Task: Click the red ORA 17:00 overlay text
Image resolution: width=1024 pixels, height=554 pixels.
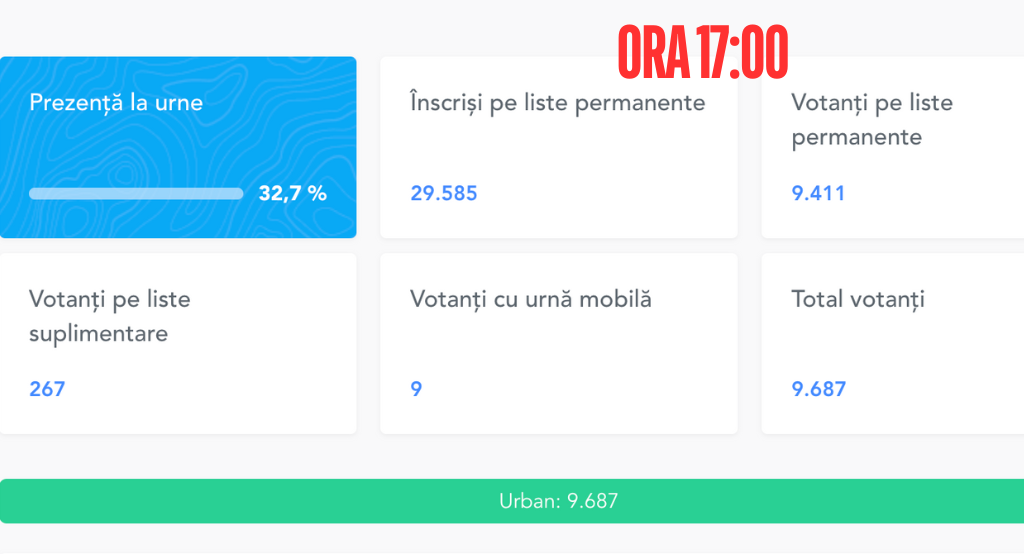Action: pos(703,53)
